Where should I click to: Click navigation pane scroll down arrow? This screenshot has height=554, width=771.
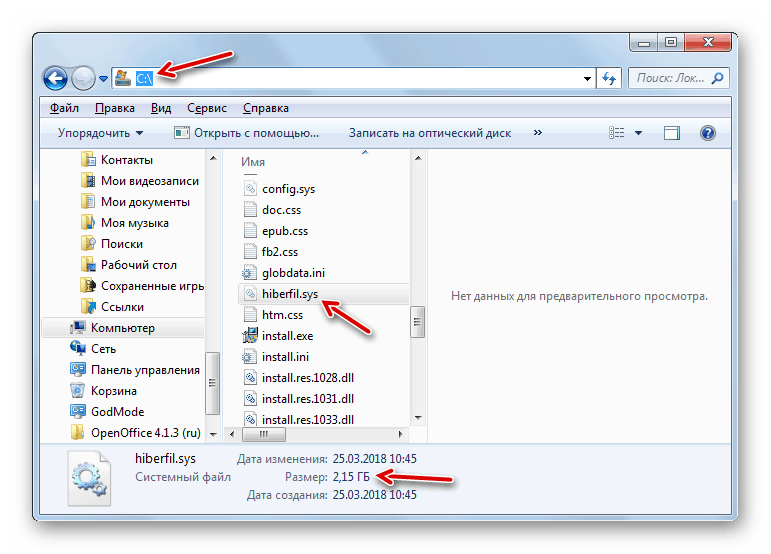[x=213, y=435]
